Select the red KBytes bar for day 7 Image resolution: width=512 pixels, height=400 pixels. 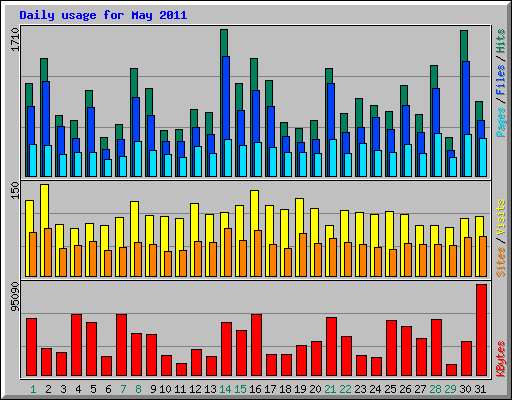121,345
